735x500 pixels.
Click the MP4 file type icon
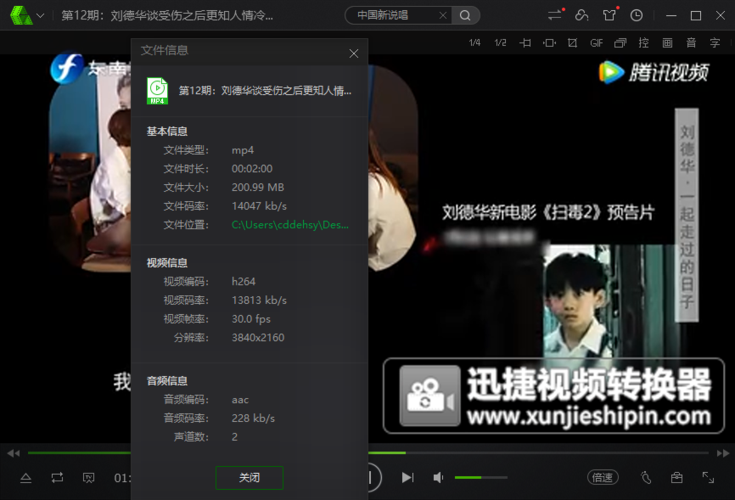(157, 90)
